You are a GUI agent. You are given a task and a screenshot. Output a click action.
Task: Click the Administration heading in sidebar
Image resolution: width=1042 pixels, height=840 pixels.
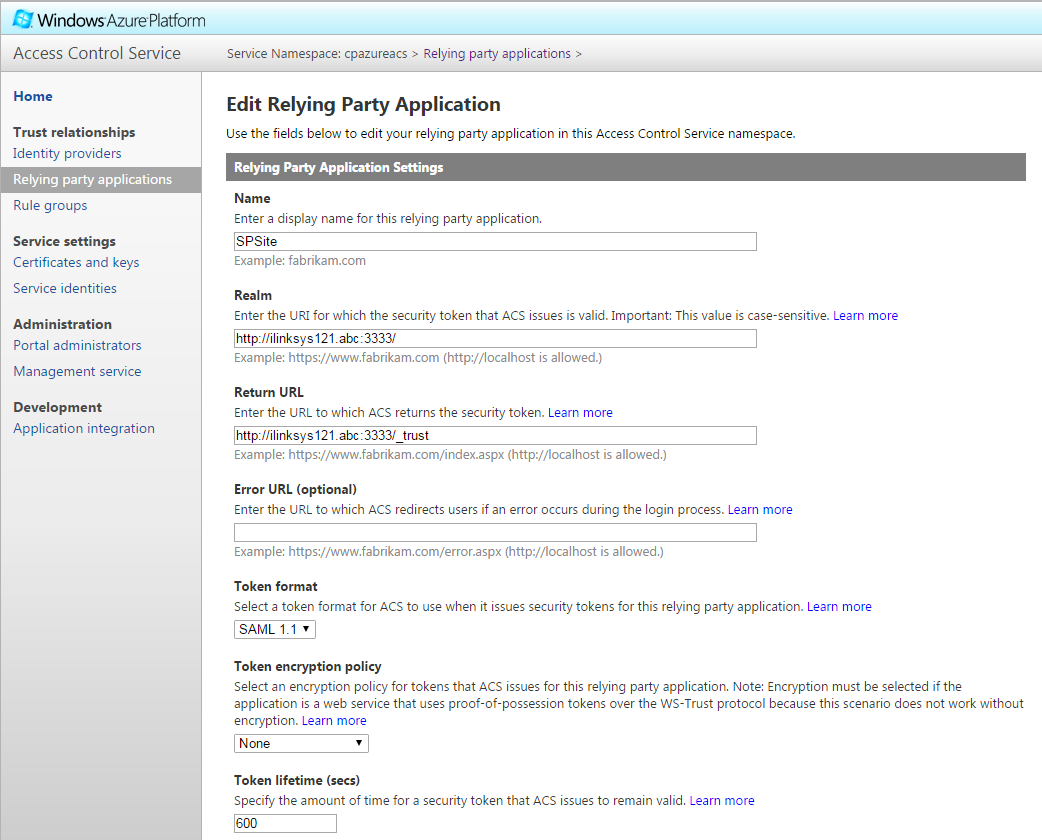(62, 324)
